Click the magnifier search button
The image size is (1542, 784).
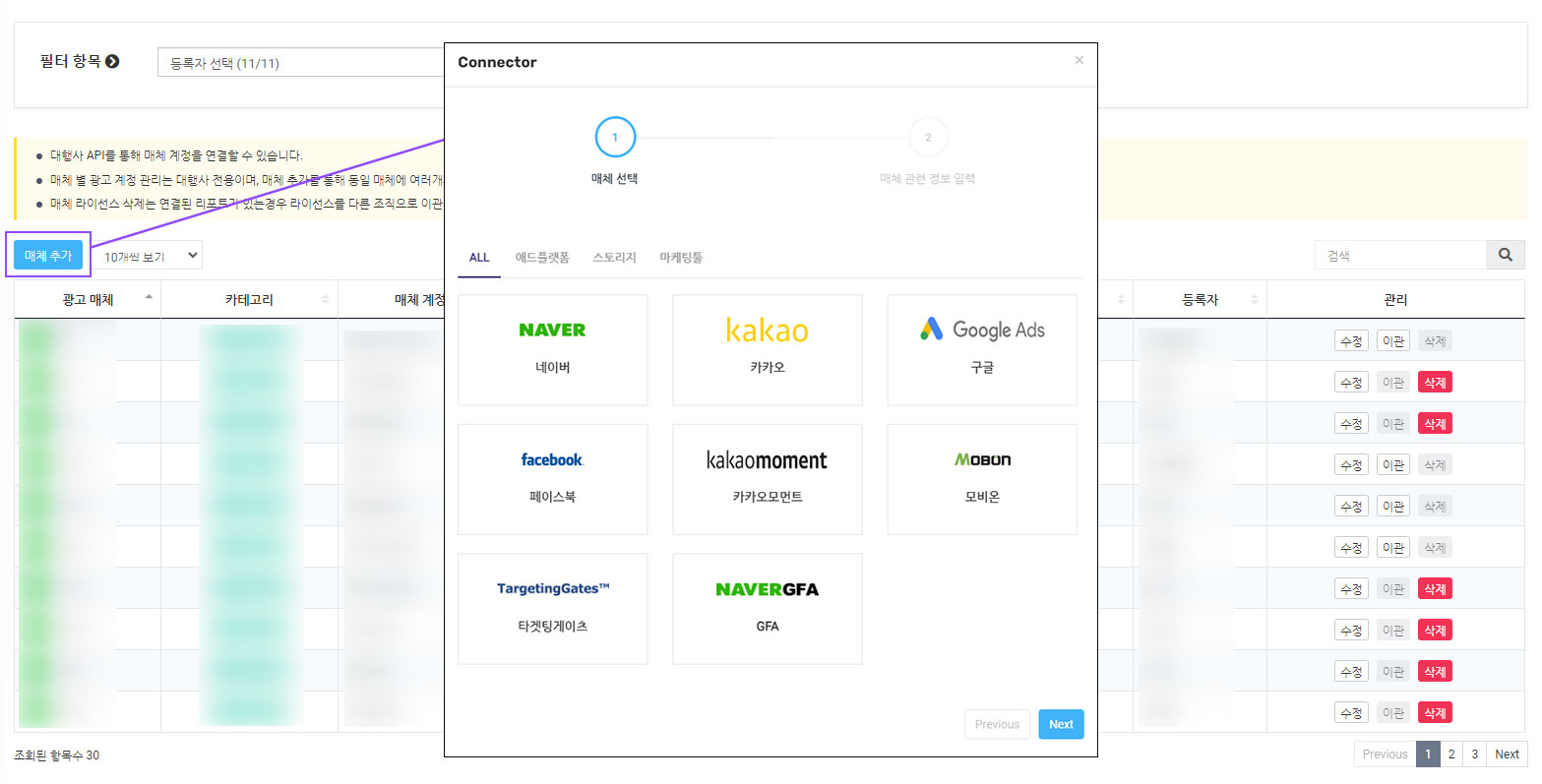pyautogui.click(x=1505, y=255)
